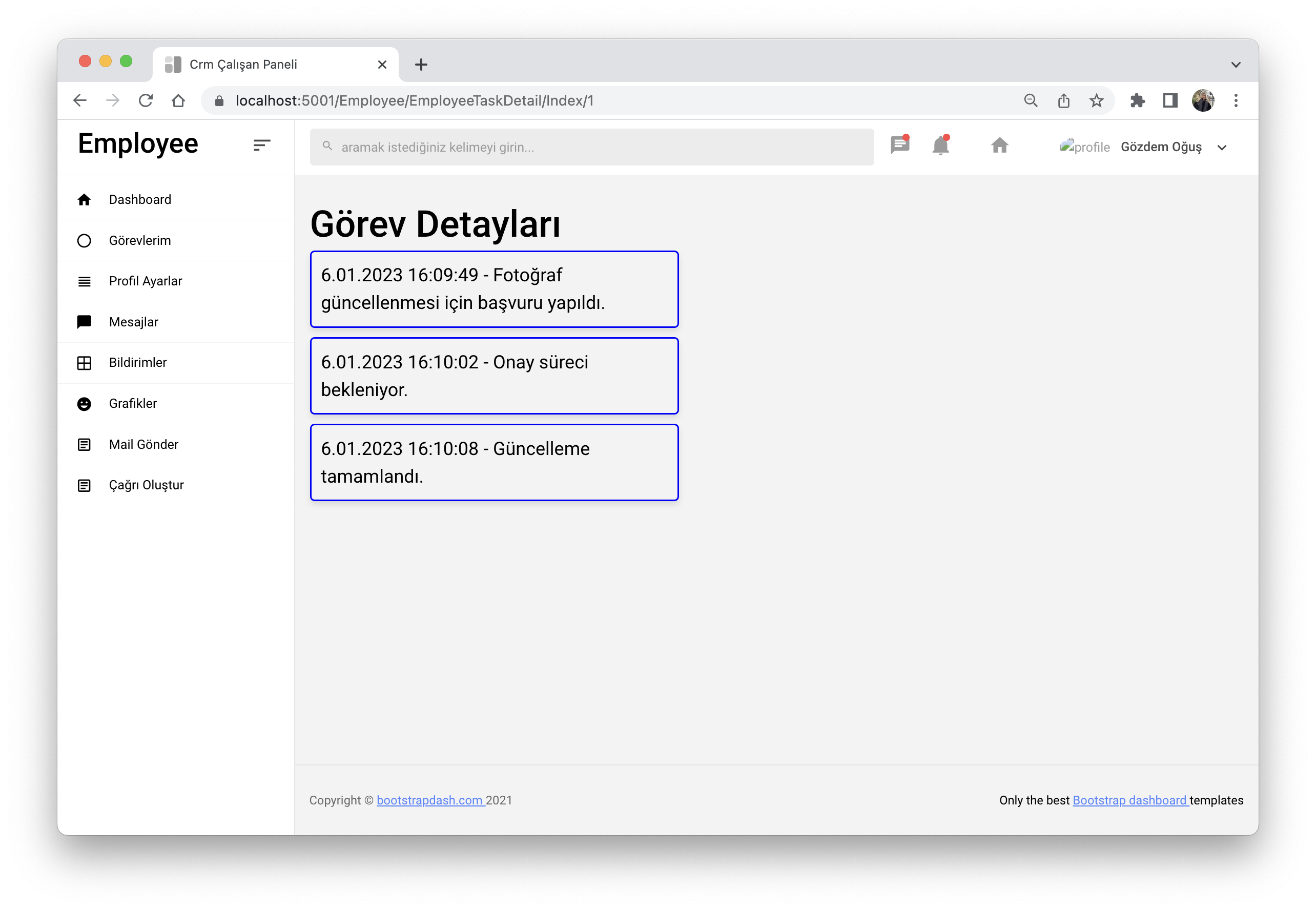
Task: Click the browser home button
Action: (178, 100)
